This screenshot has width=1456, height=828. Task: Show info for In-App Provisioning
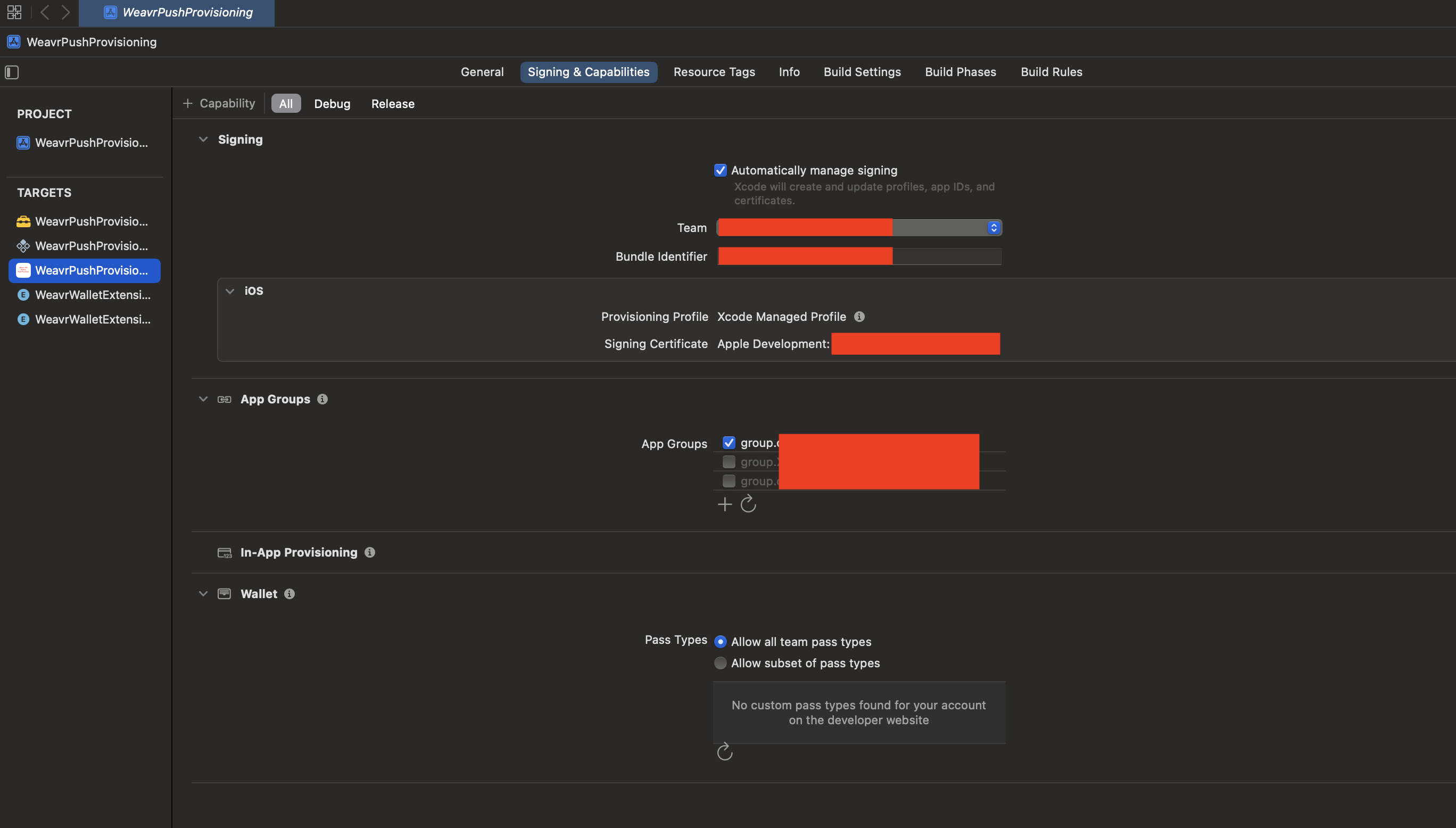tap(369, 552)
